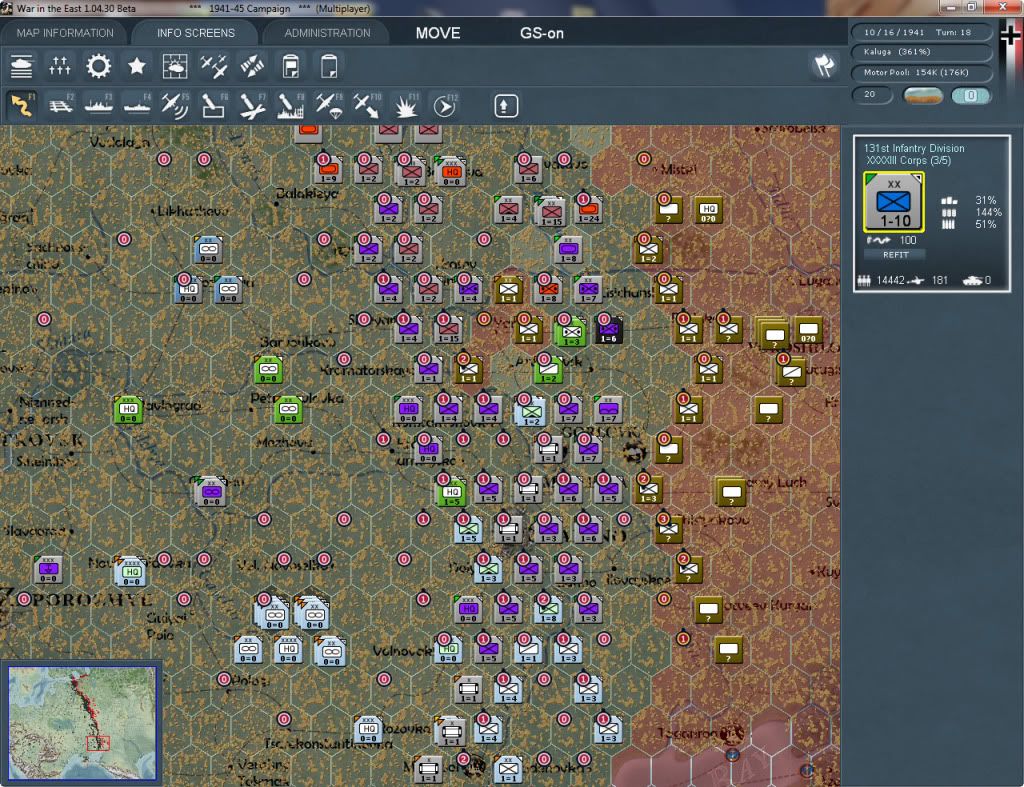Screen dimensions: 1024x787
Task: Switch to the MAP INFORMATION tab
Action: (x=65, y=33)
